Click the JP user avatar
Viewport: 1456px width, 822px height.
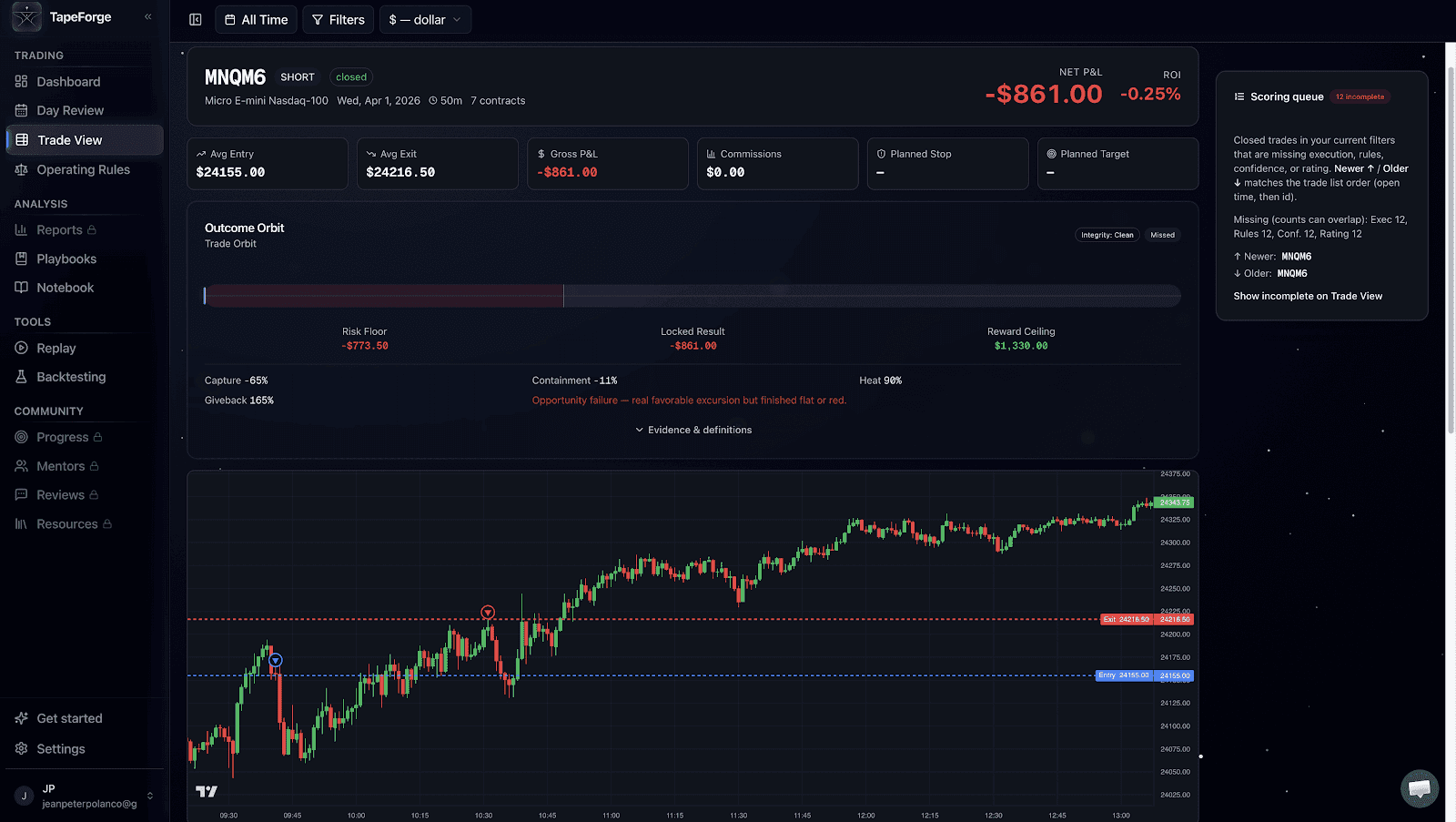tap(25, 797)
